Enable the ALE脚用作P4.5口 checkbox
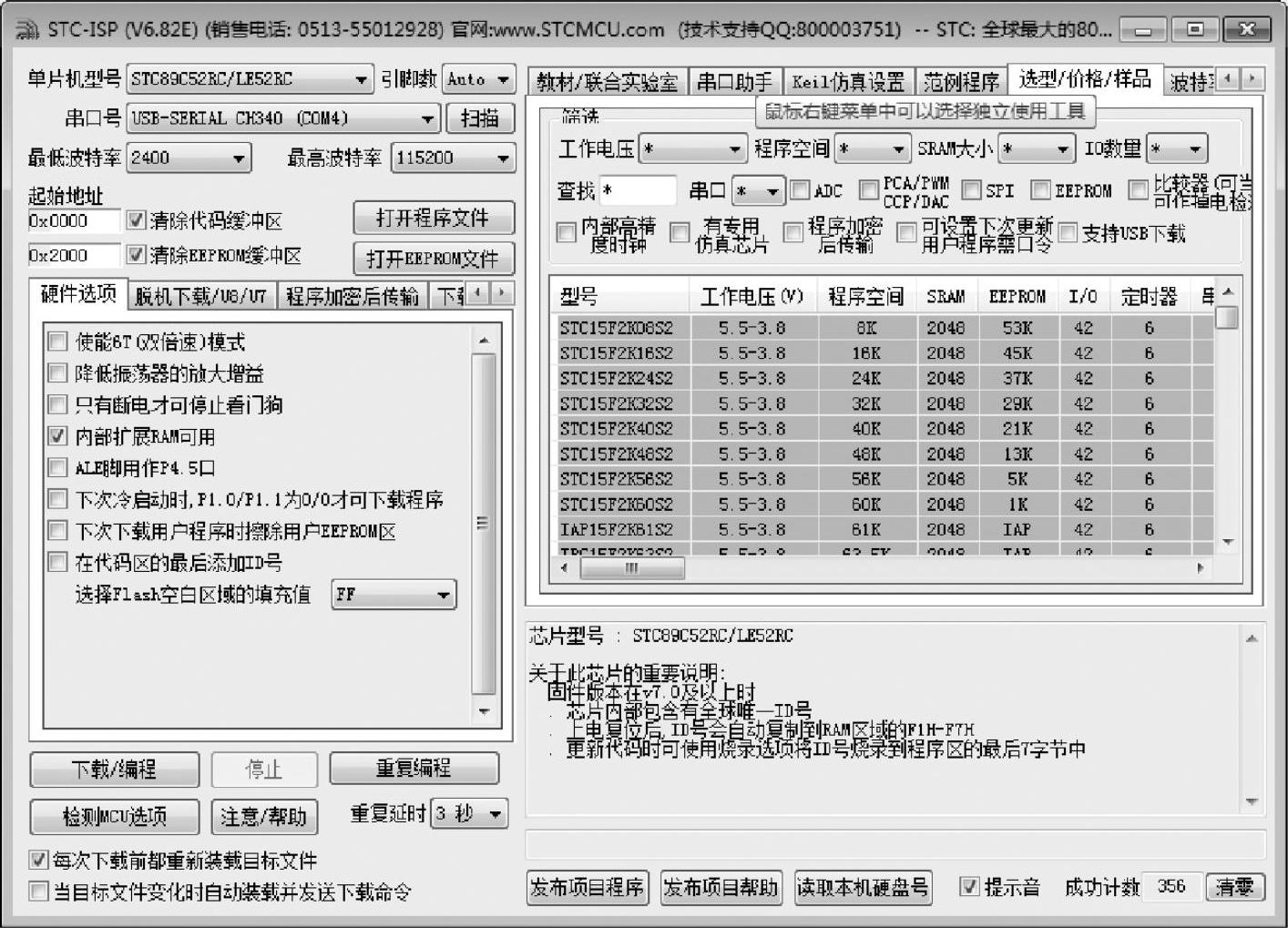The image size is (1288, 928). tap(57, 468)
